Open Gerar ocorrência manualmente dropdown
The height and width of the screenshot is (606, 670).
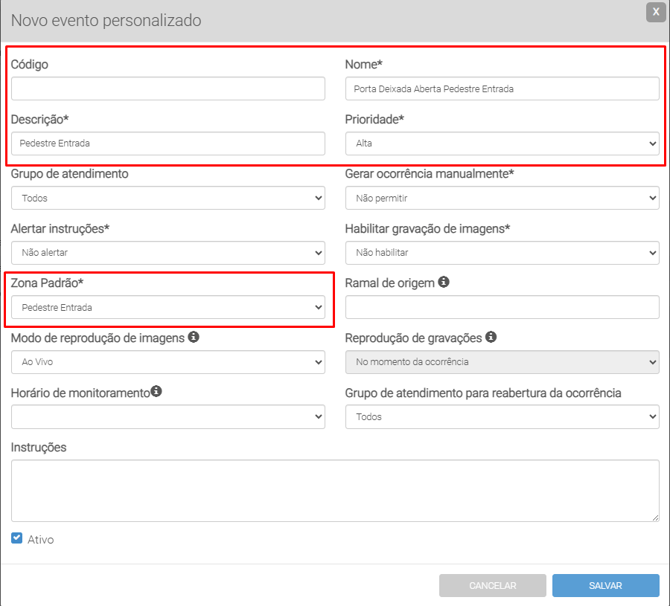tap(502, 198)
